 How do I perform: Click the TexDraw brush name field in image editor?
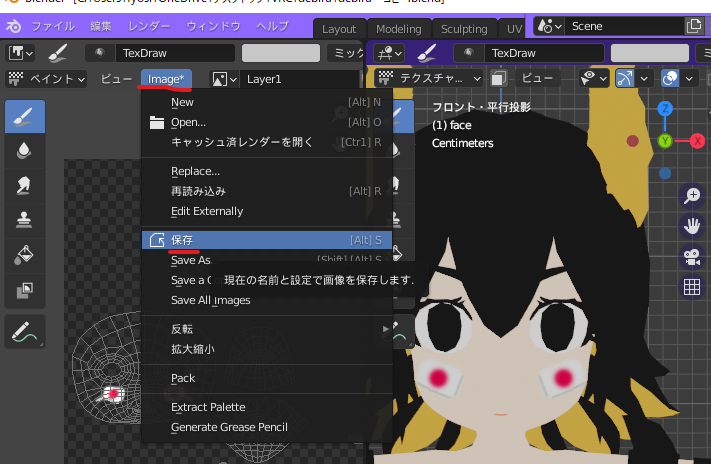pyautogui.click(x=175, y=53)
